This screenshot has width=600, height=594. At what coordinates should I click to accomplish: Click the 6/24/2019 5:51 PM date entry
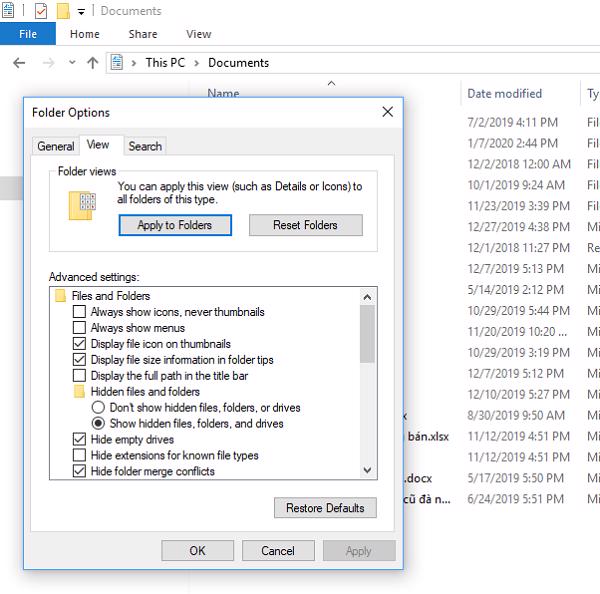click(515, 499)
